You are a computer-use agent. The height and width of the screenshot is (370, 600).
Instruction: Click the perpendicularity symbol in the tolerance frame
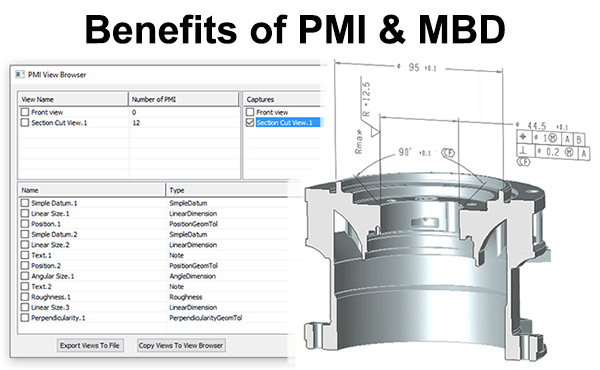523,150
